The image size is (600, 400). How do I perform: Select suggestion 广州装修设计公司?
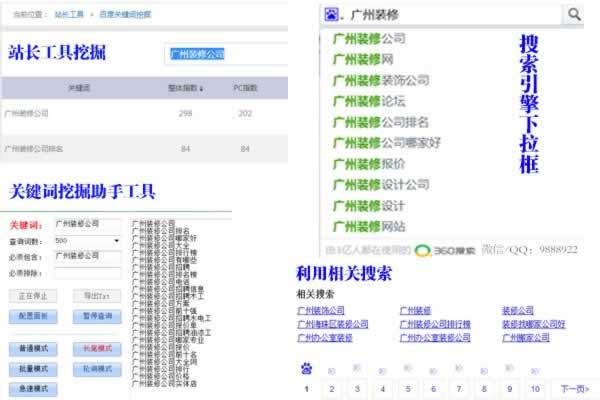[x=381, y=184]
